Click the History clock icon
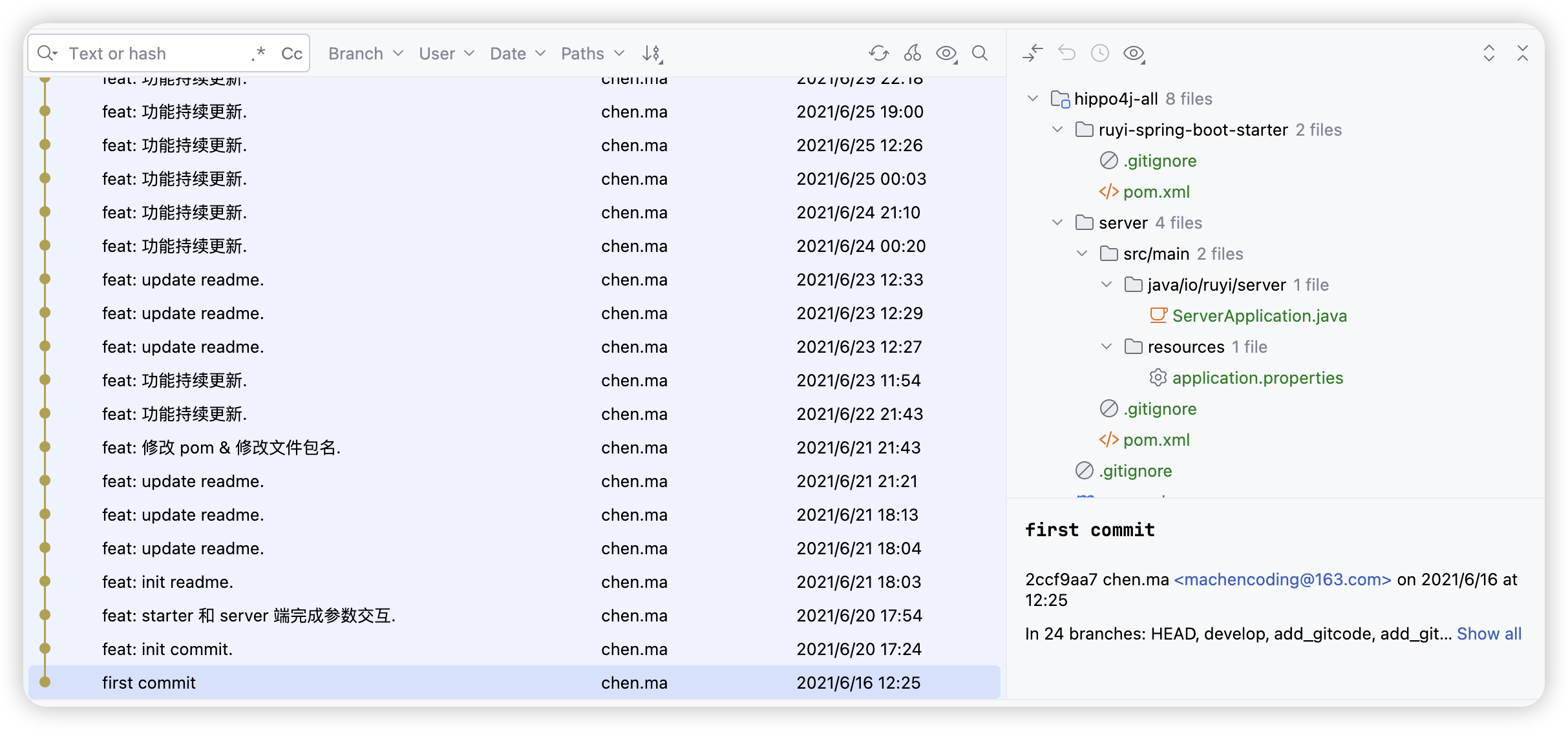 coord(1100,54)
